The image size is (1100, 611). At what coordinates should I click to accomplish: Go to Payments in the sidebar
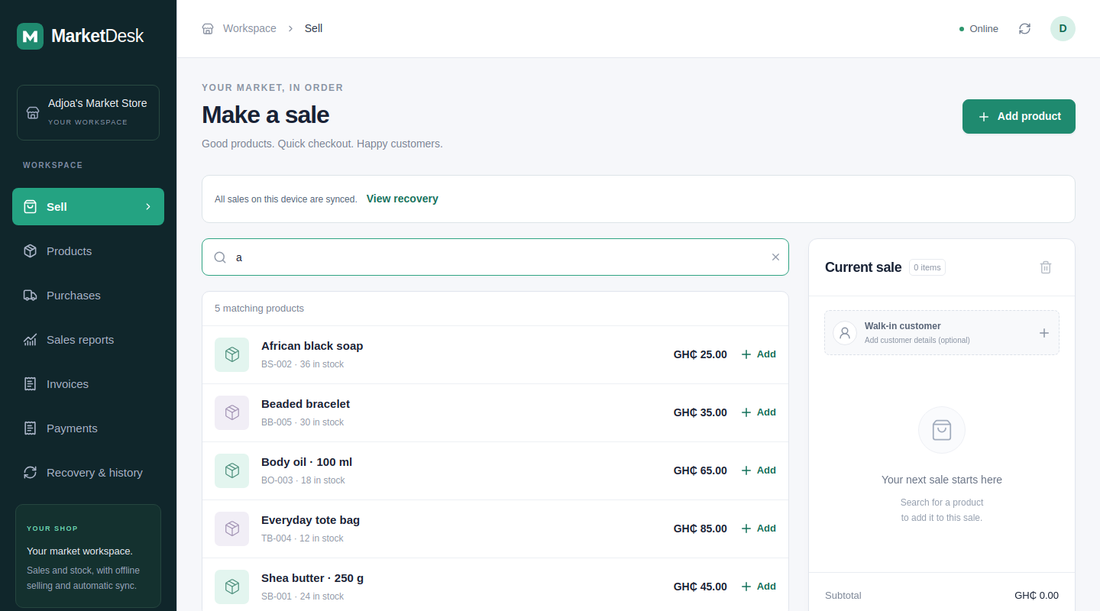pyautogui.click(x=88, y=428)
